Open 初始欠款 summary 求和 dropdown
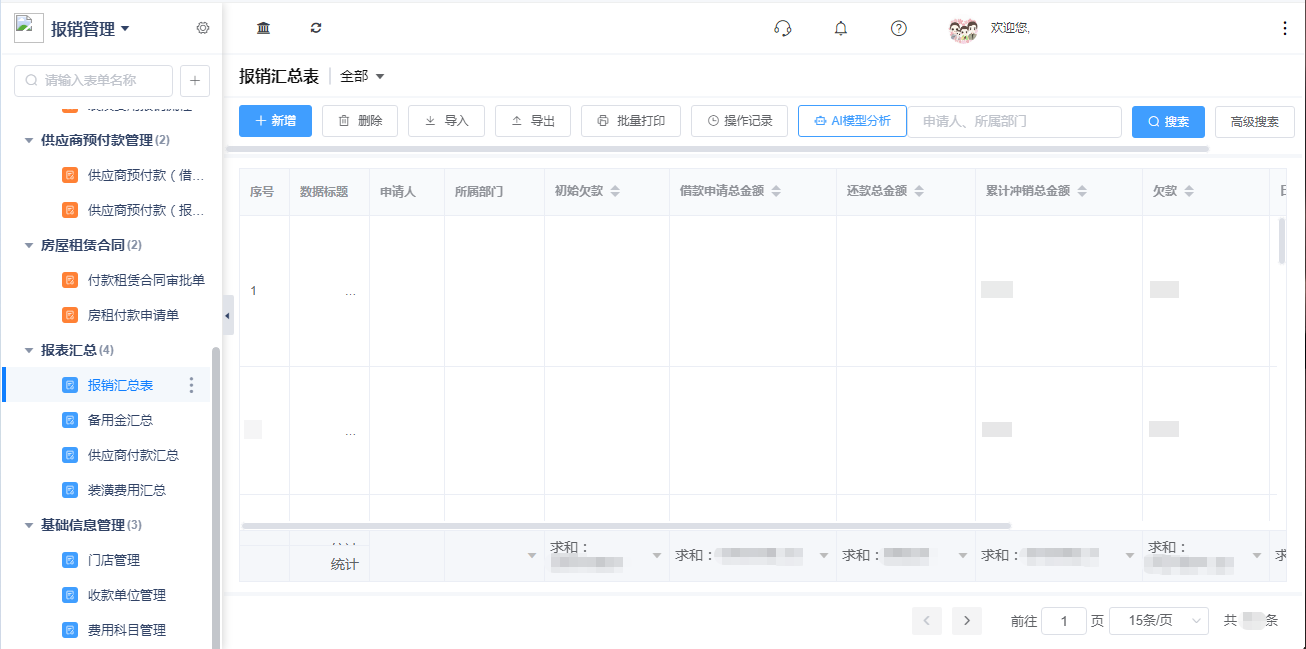This screenshot has height=649, width=1306. (x=657, y=555)
